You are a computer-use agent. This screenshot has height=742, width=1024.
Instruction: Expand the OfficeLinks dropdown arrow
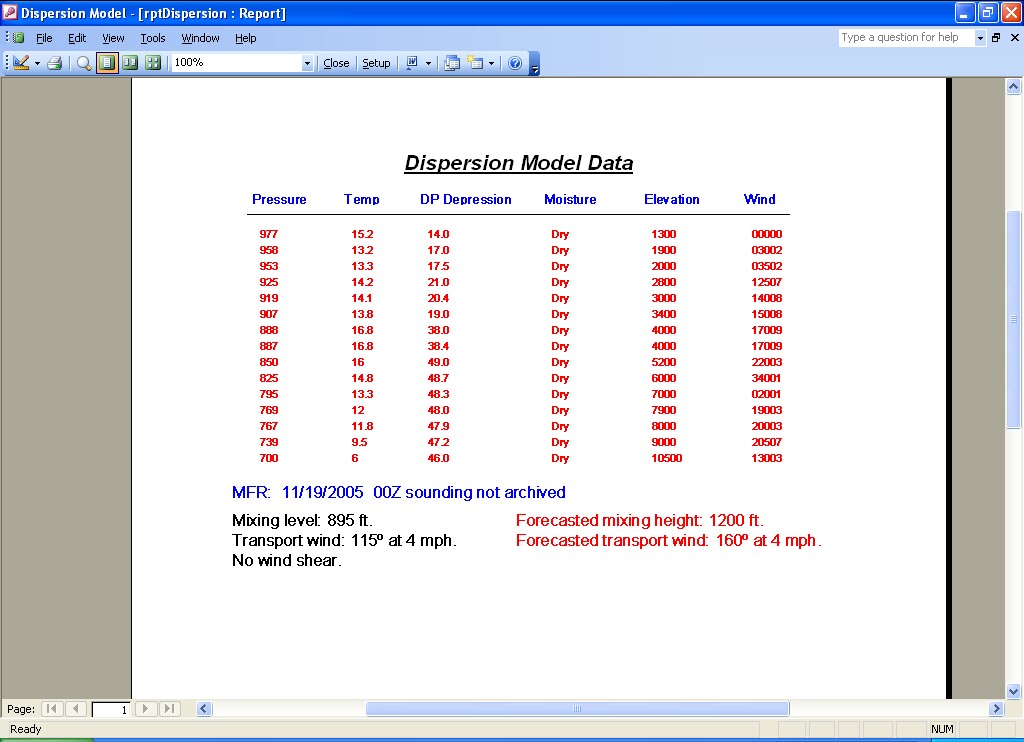point(428,63)
